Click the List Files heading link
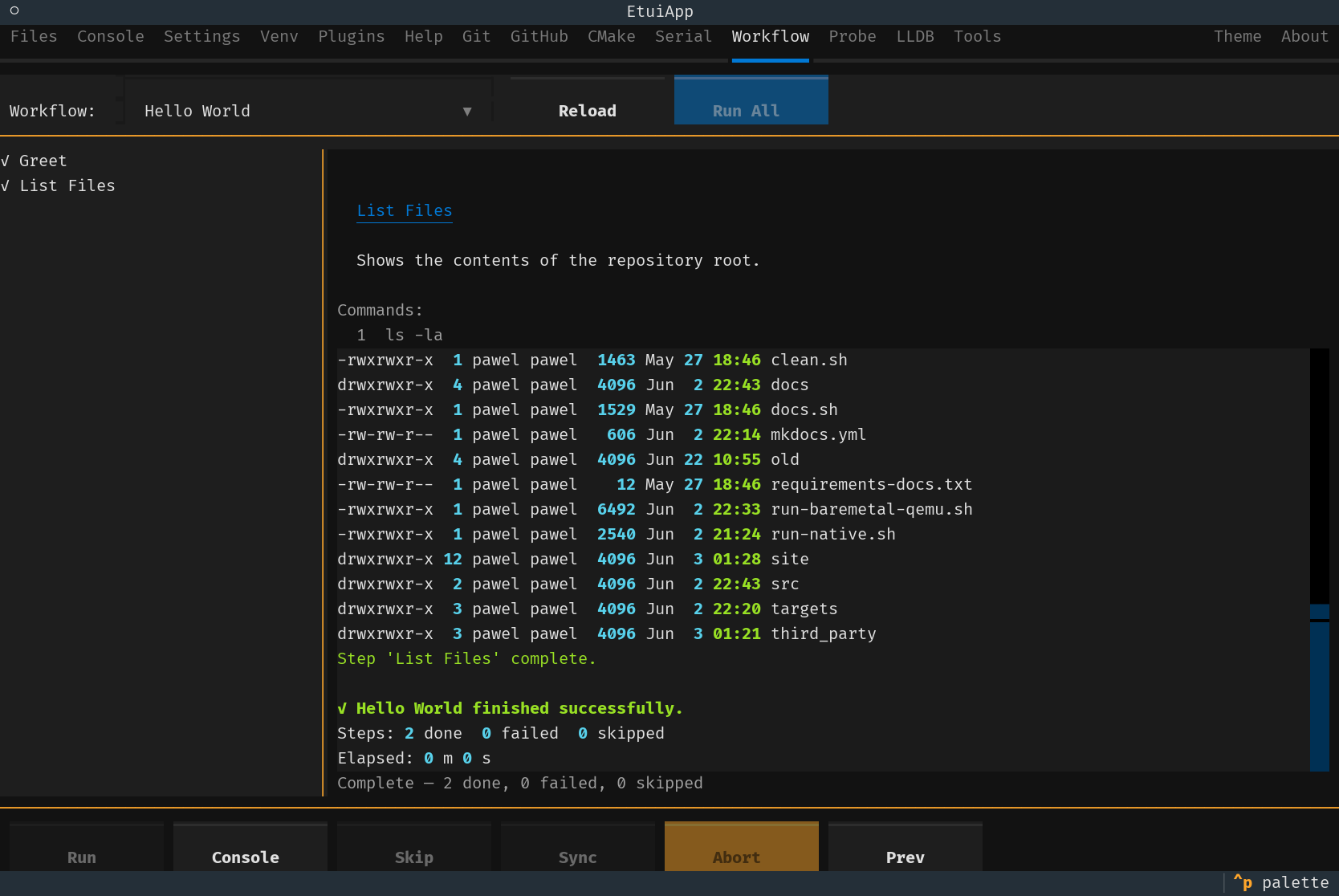The image size is (1339, 896). pyautogui.click(x=405, y=210)
